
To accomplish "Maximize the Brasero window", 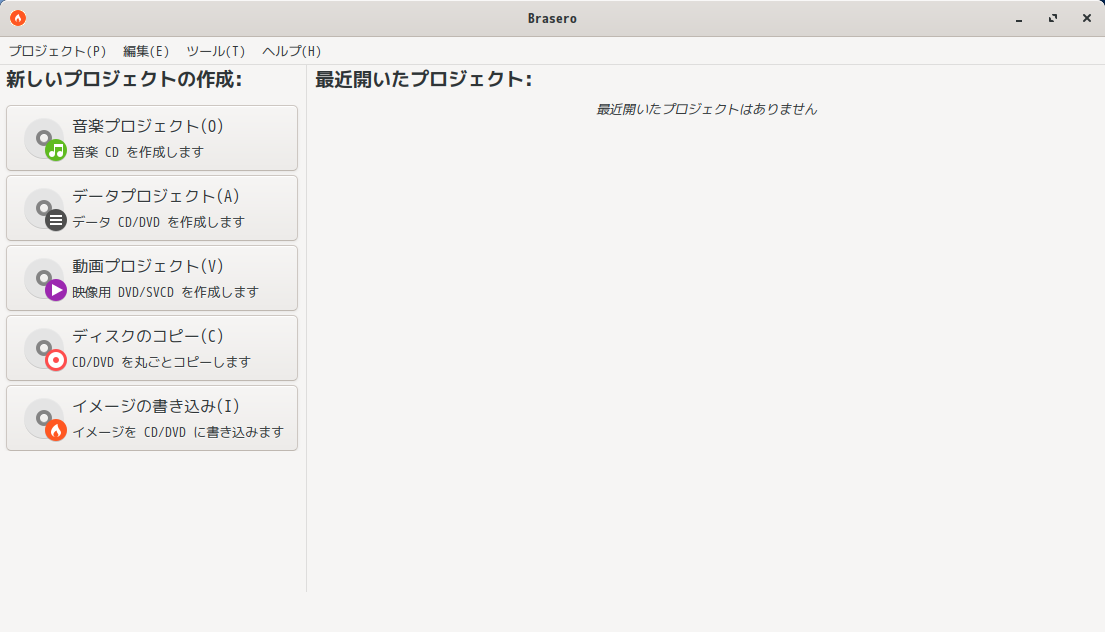I will (x=1053, y=18).
